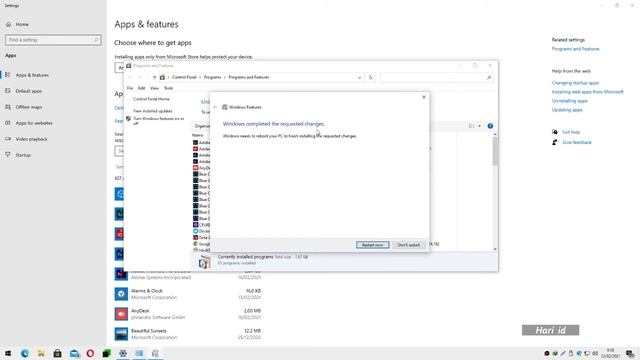Click Give feedback link in Settings
The height and width of the screenshot is (360, 640).
click(x=577, y=142)
